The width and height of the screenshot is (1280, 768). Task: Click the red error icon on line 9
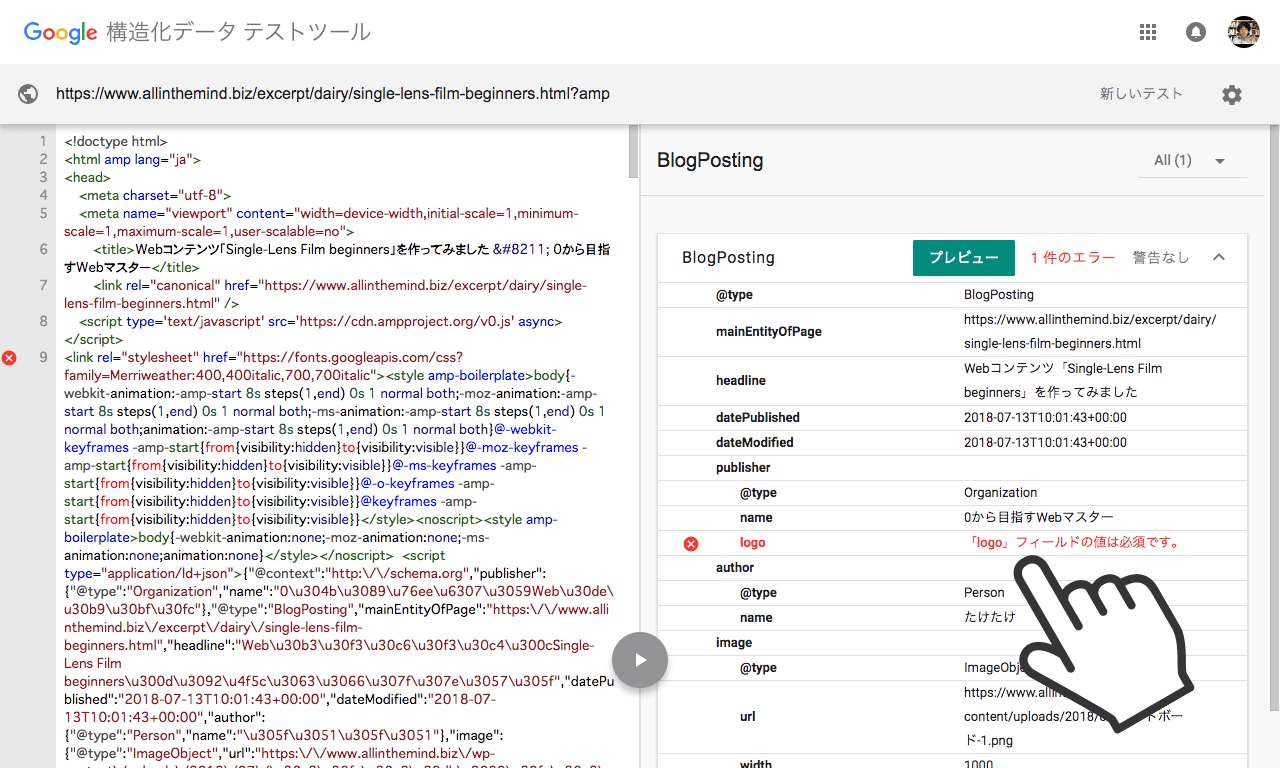[x=10, y=357]
